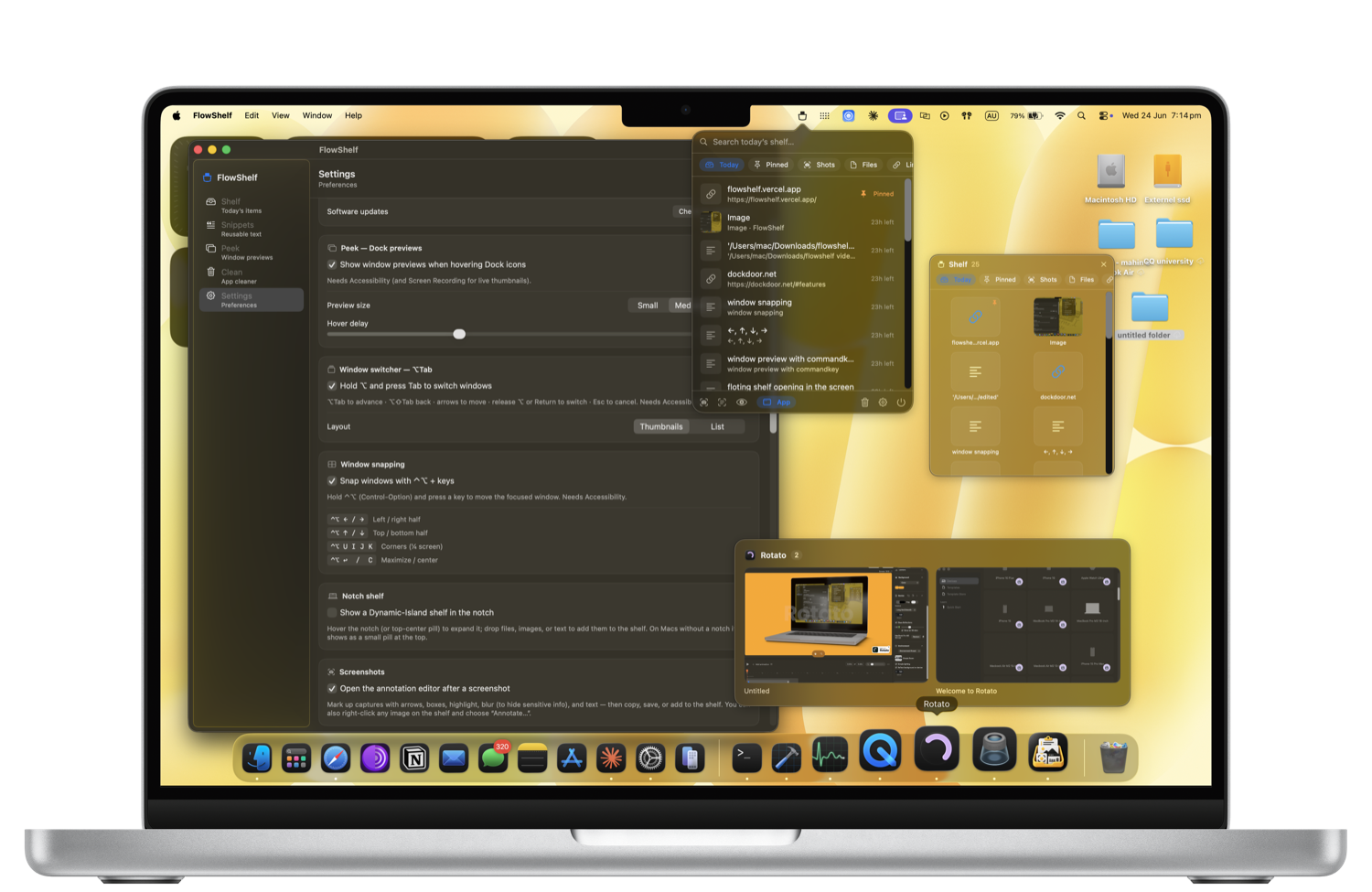Screen dimensions: 1372x892
Task: Open QuickTime Player from the Dock
Action: [x=880, y=753]
